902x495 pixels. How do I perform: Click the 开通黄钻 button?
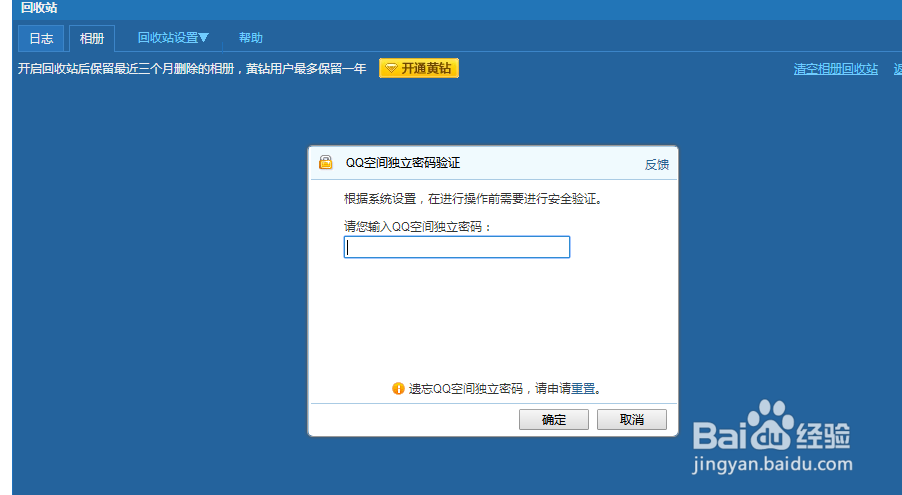[419, 68]
